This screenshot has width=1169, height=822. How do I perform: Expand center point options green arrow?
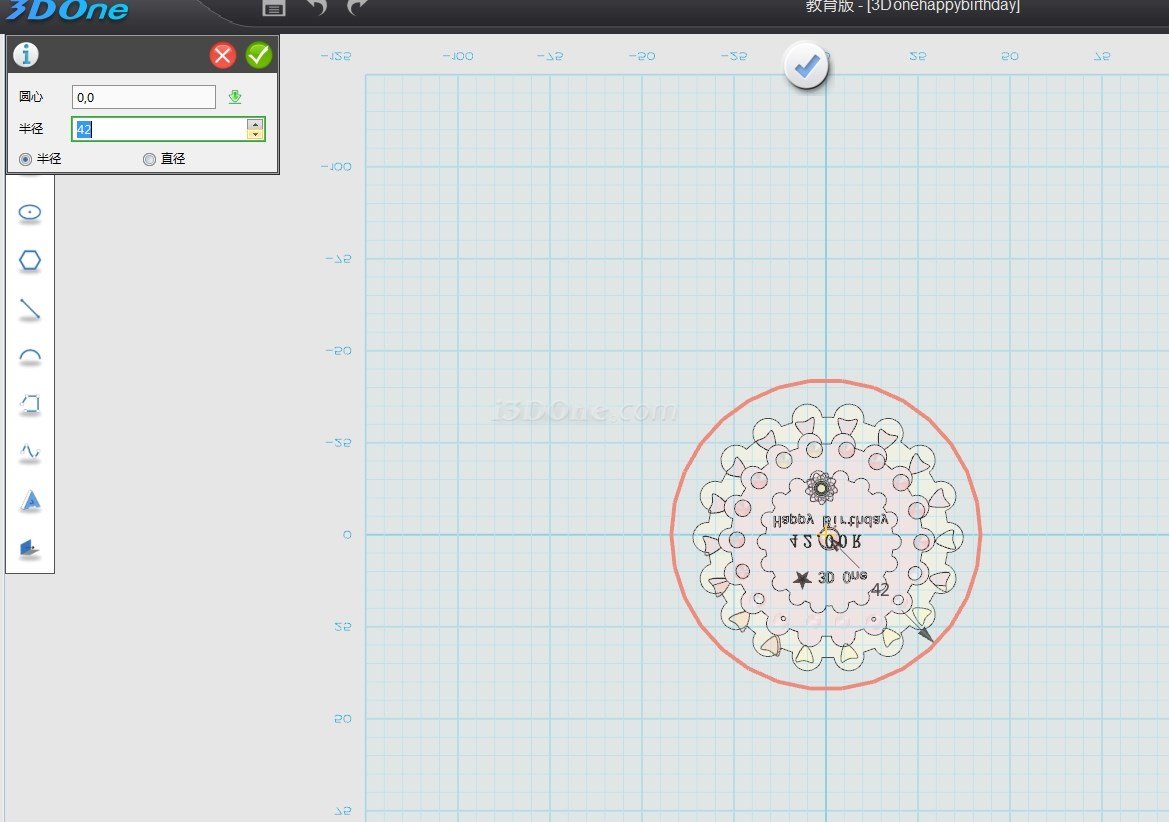(x=235, y=97)
